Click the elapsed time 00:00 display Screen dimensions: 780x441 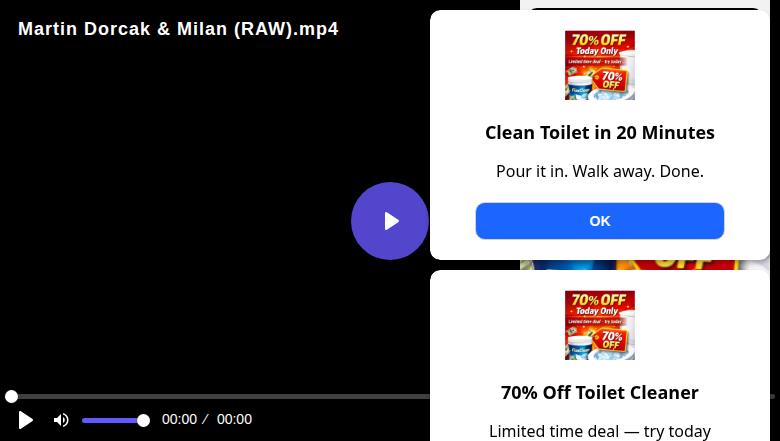(x=179, y=419)
